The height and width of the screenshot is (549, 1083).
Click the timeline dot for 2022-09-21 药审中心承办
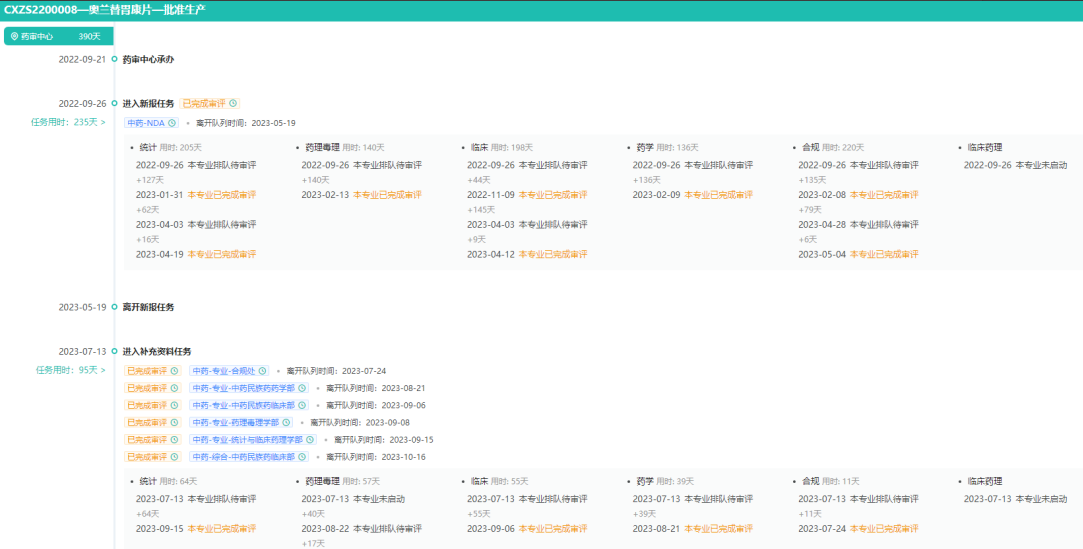point(114,59)
